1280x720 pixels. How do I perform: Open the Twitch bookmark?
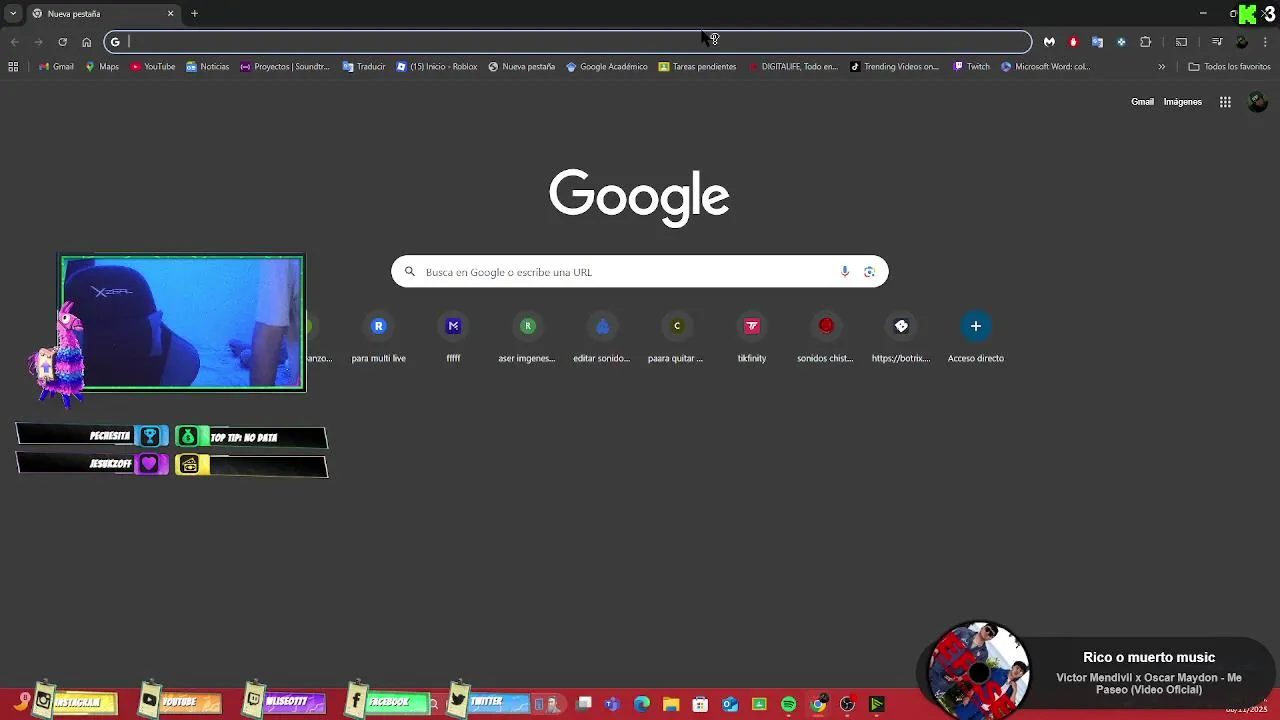(x=972, y=67)
